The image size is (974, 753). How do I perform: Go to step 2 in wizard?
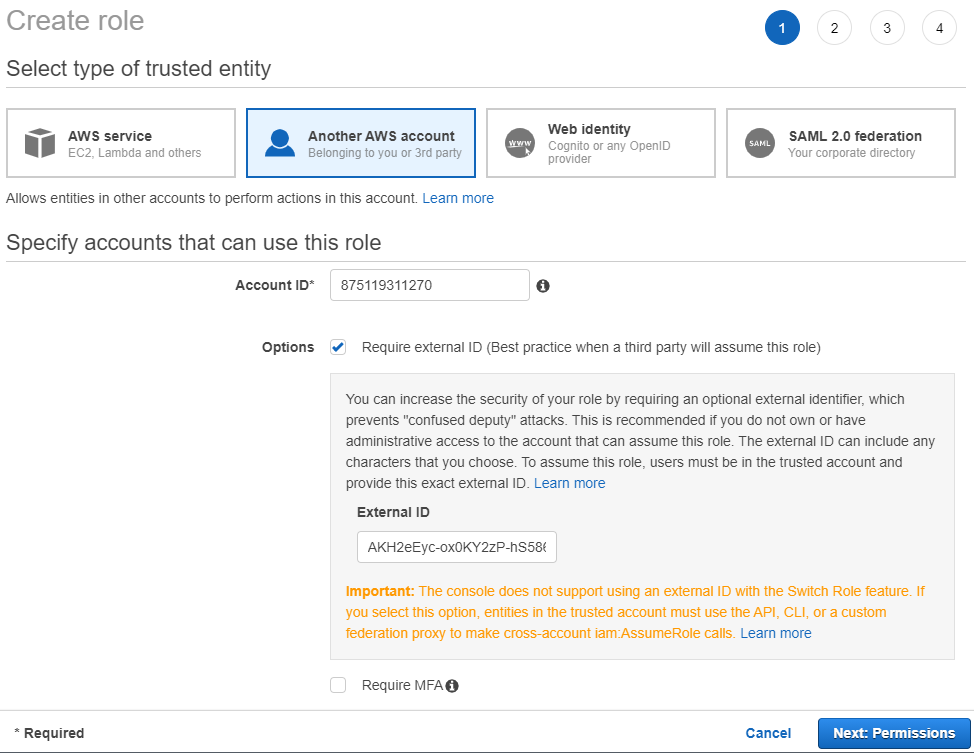click(834, 28)
